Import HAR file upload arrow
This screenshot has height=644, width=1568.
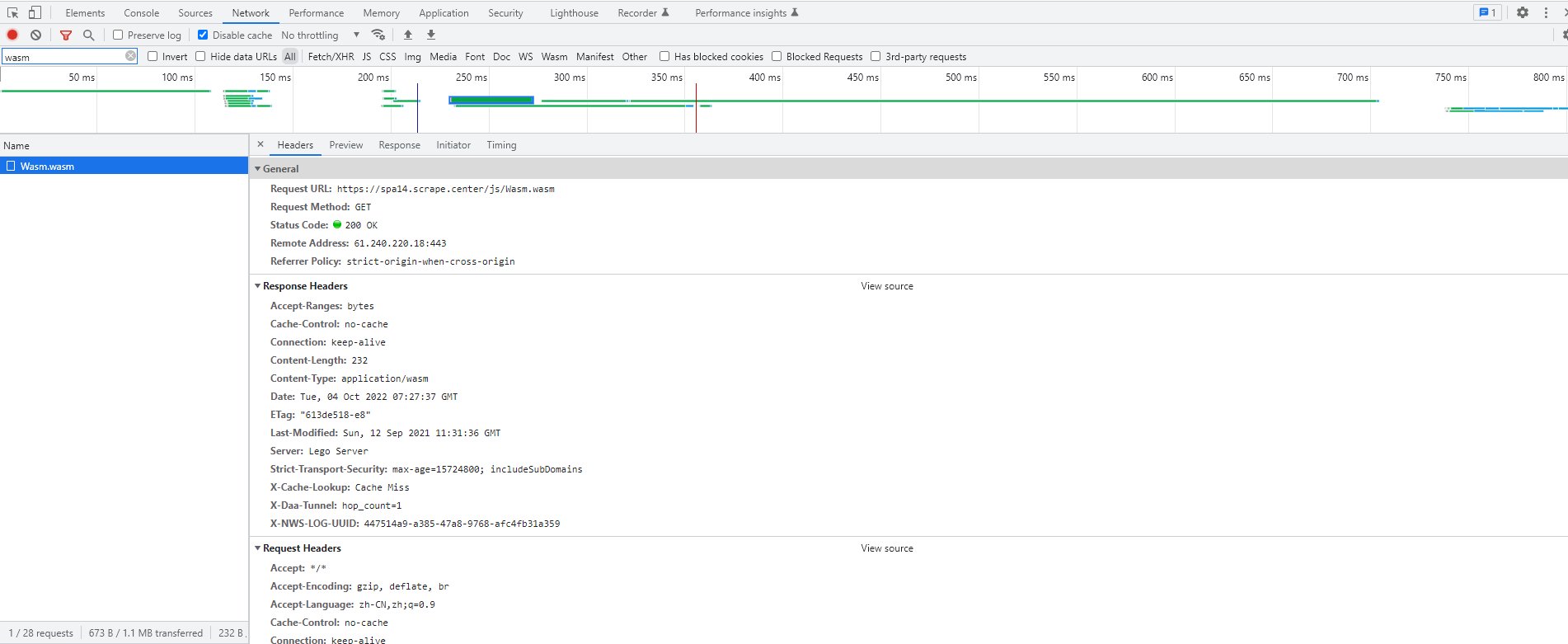(x=408, y=35)
